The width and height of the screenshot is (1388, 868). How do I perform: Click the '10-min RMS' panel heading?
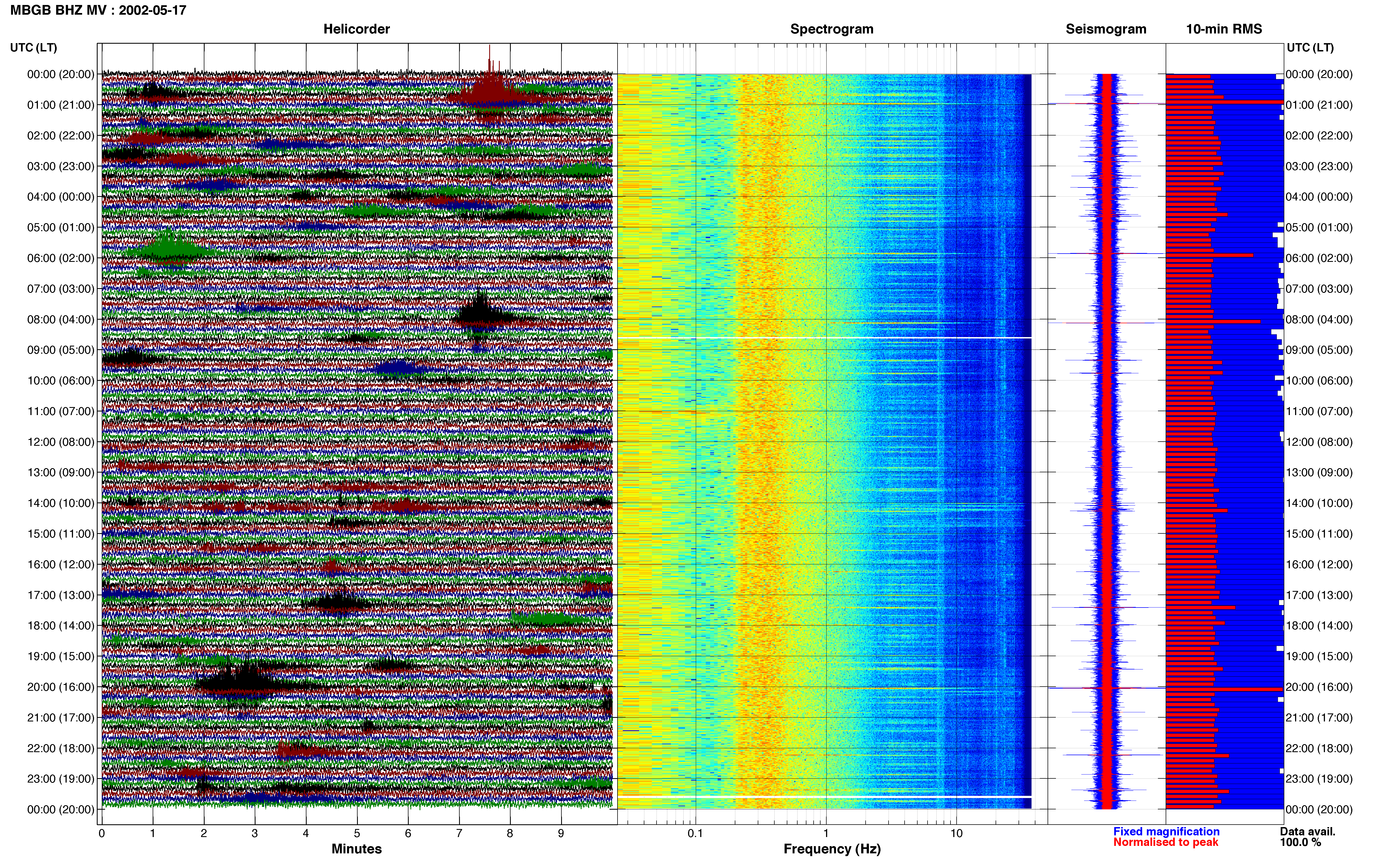pyautogui.click(x=1224, y=29)
